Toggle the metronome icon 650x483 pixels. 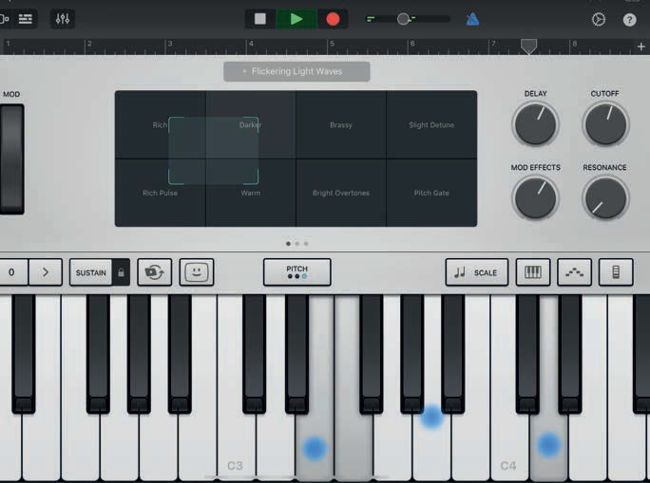click(473, 19)
